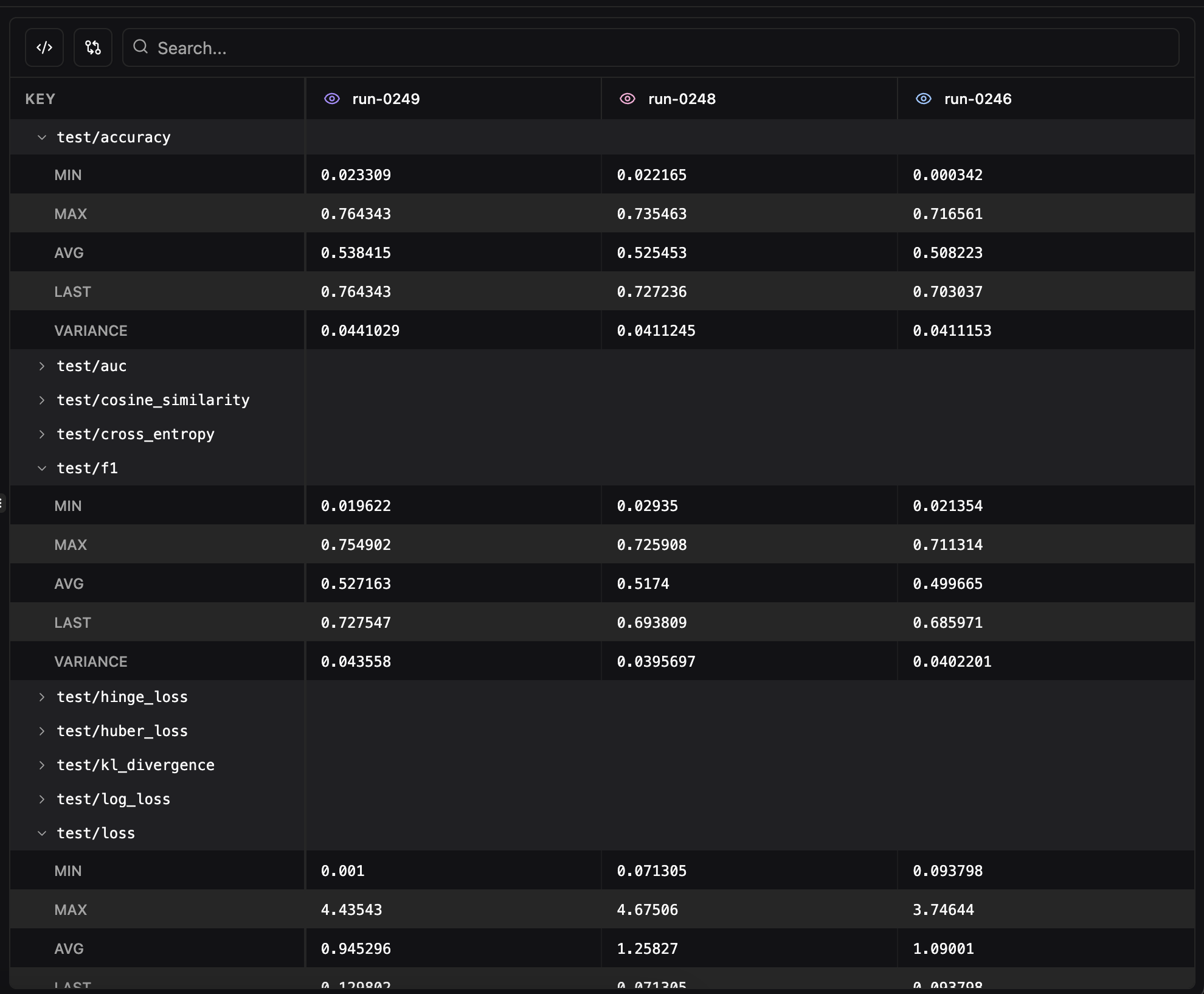Image resolution: width=1204 pixels, height=994 pixels.
Task: Click the code view icon button
Action: pos(44,47)
